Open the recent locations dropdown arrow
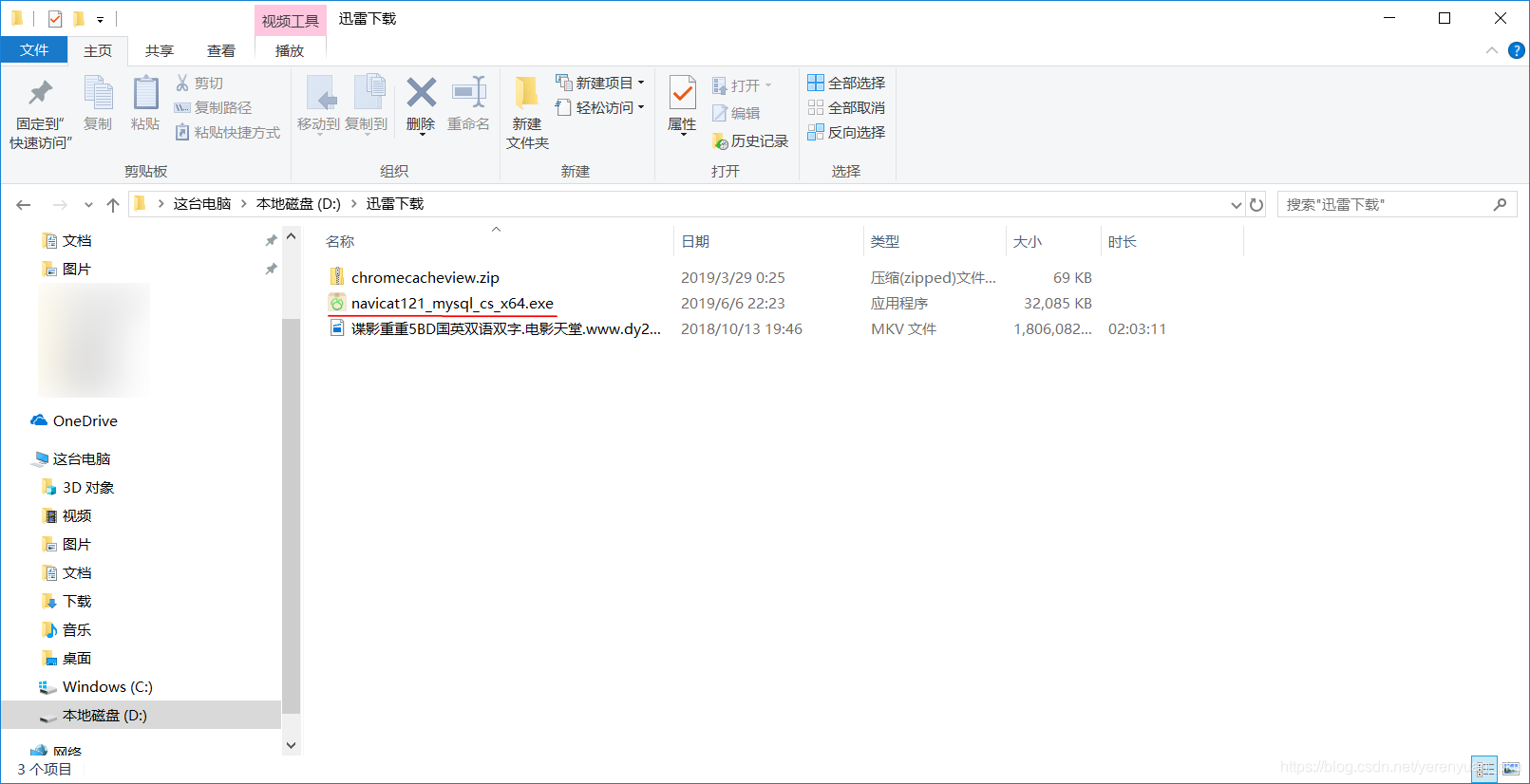 click(88, 205)
